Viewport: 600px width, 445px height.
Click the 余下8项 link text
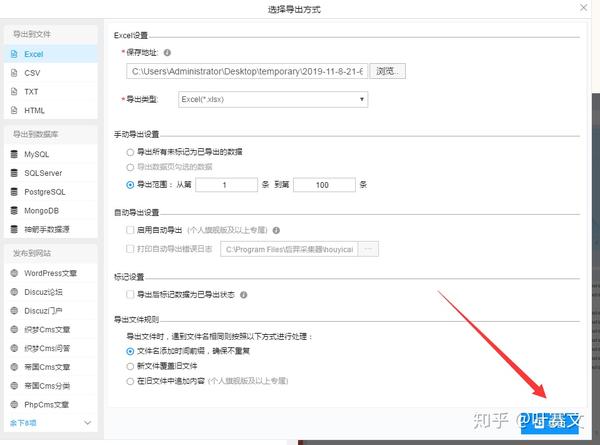(x=23, y=423)
